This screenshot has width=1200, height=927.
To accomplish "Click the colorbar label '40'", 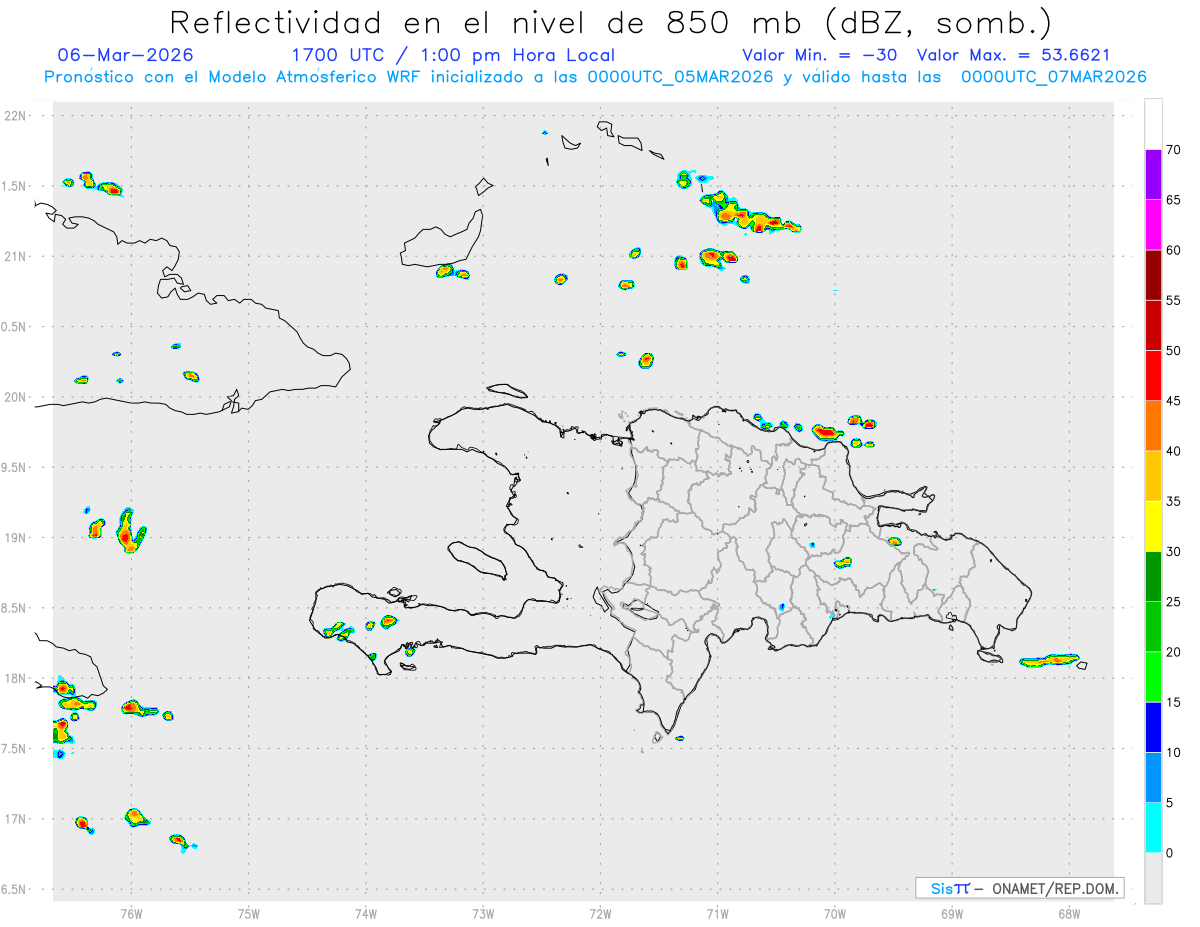I will [x=1173, y=451].
